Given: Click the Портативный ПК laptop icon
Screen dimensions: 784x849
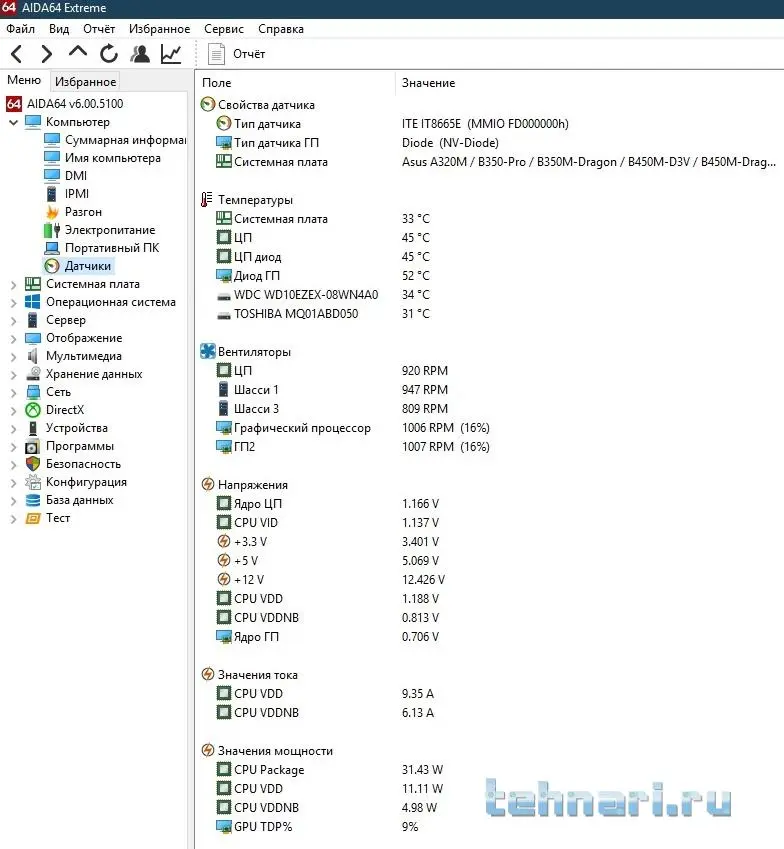Looking at the screenshot, I should point(51,248).
